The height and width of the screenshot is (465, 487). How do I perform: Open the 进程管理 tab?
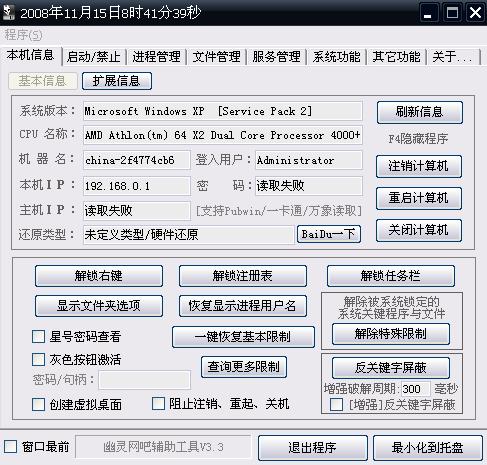tap(156, 57)
